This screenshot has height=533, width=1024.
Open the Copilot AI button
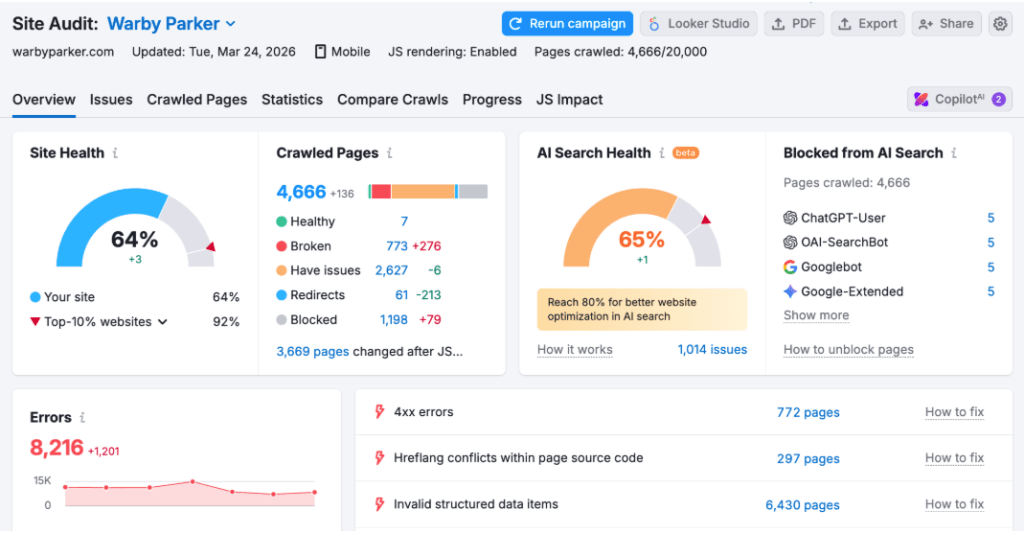[x=959, y=99]
